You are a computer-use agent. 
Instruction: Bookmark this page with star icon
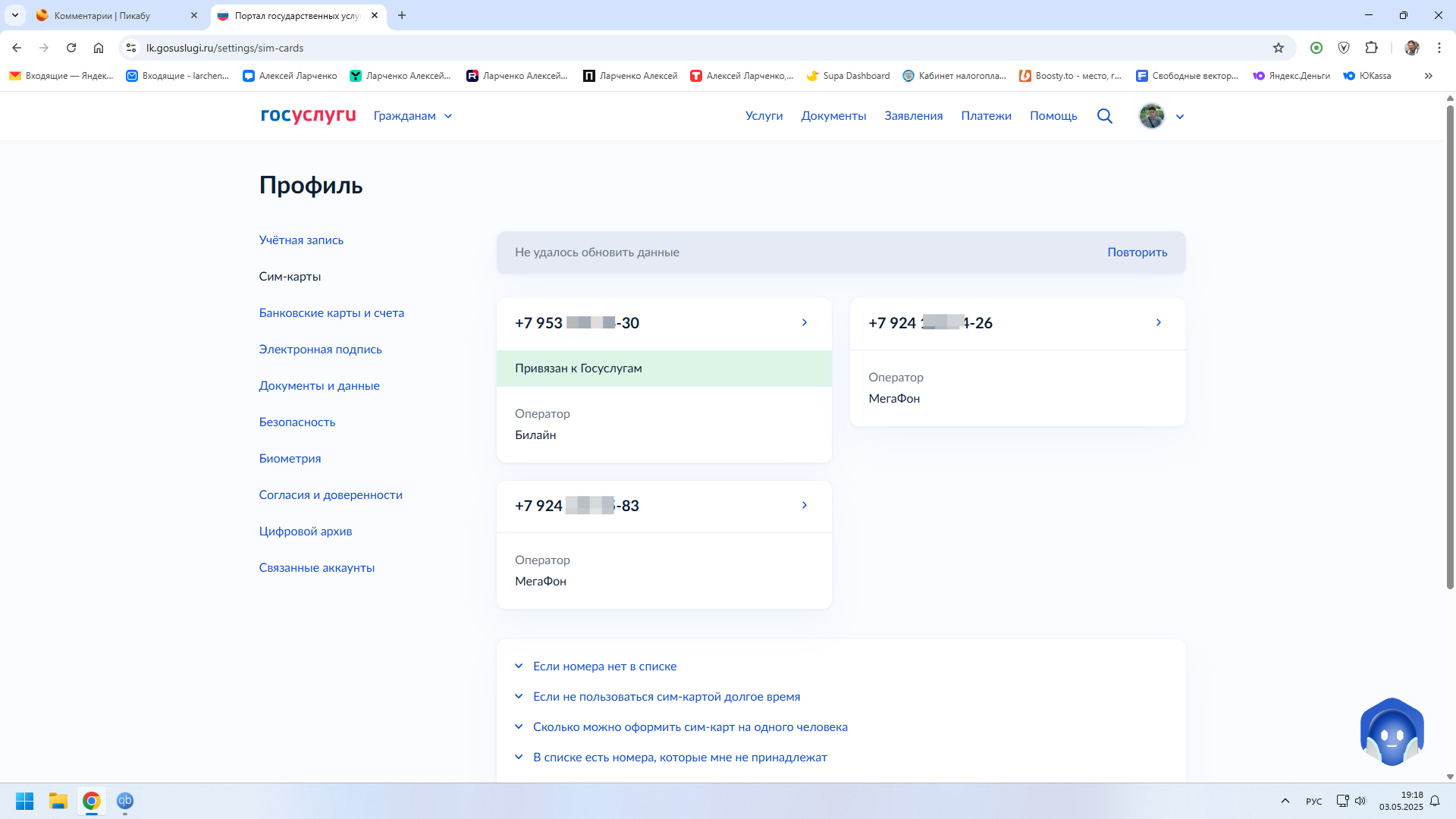1279,48
